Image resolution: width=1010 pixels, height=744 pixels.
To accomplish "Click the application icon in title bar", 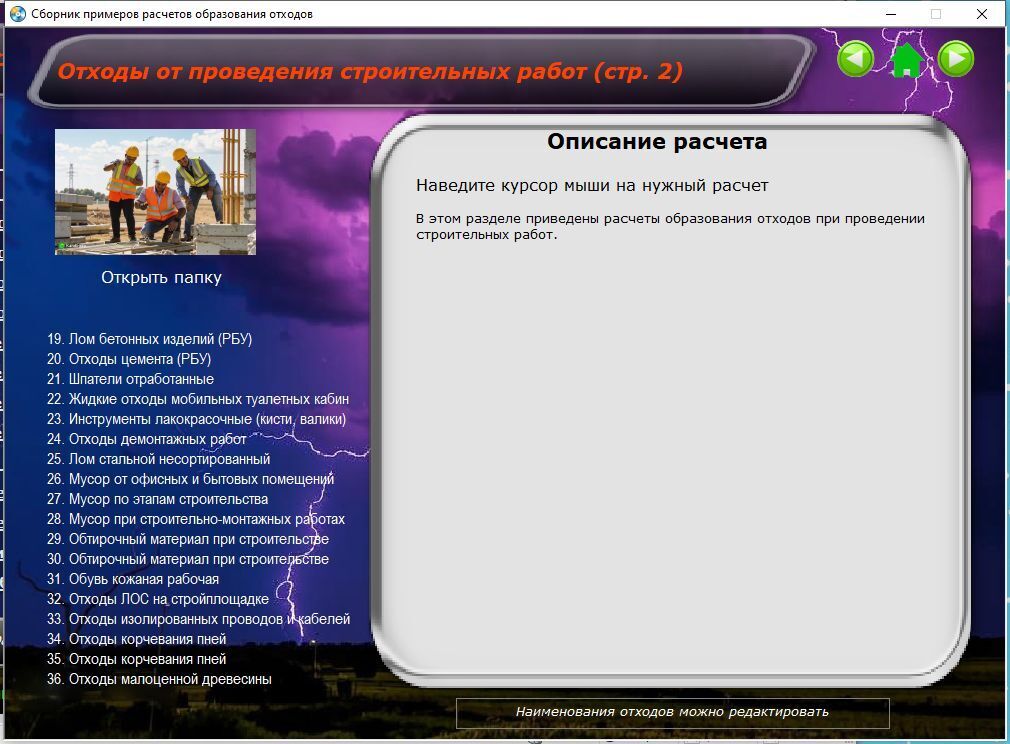I will click(x=17, y=14).
